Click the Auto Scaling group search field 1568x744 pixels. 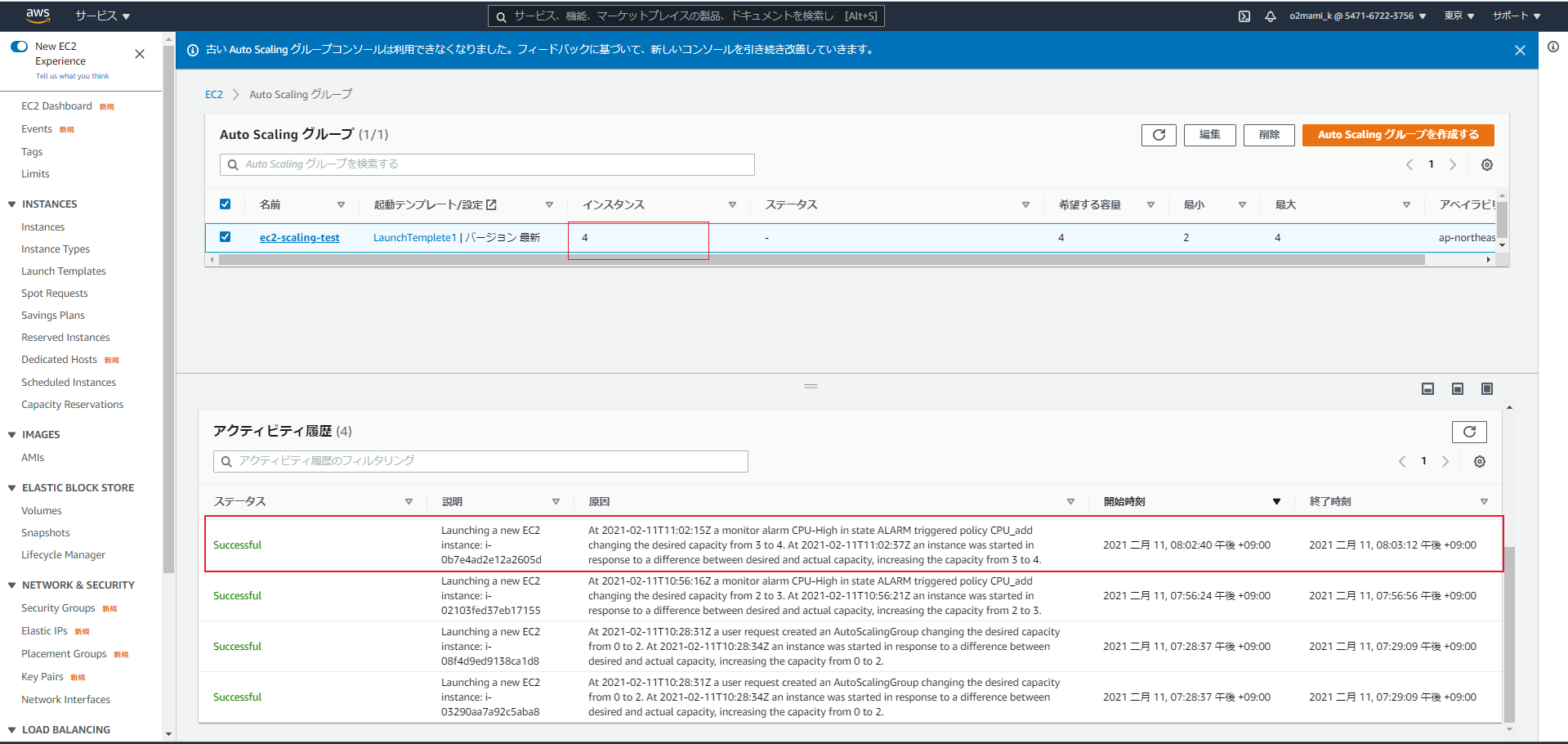[487, 164]
